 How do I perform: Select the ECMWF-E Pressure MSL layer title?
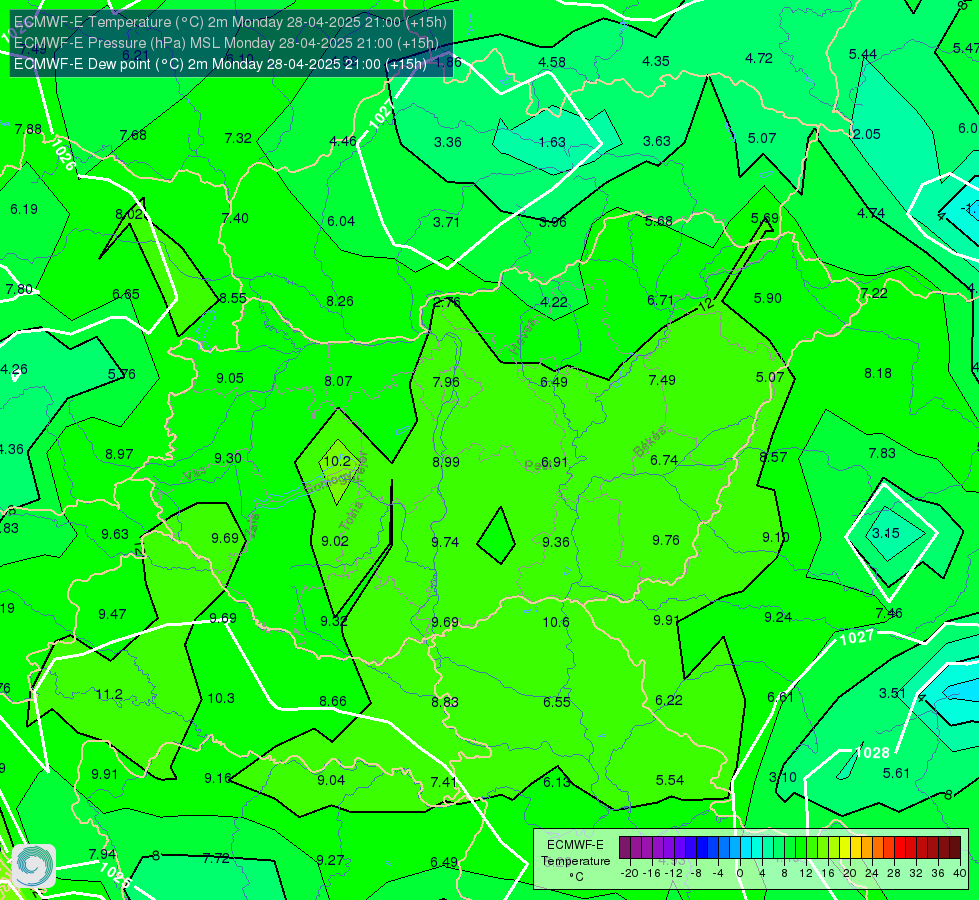[226, 43]
